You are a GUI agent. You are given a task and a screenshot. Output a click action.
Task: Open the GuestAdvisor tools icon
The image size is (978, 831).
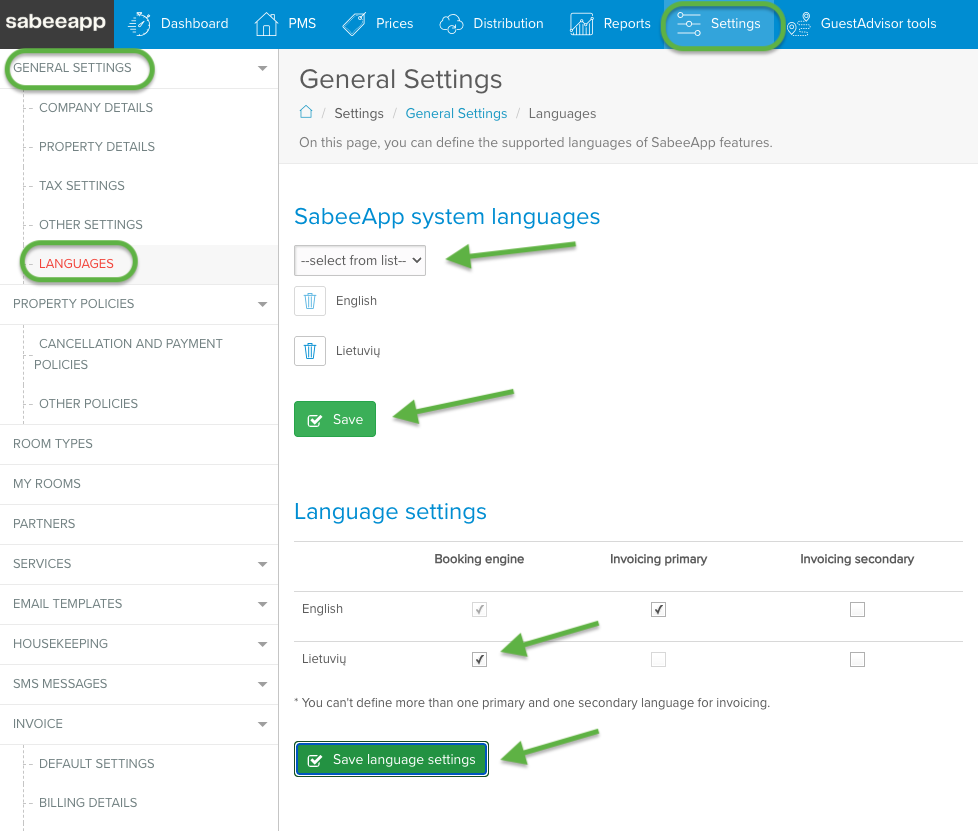tap(799, 24)
